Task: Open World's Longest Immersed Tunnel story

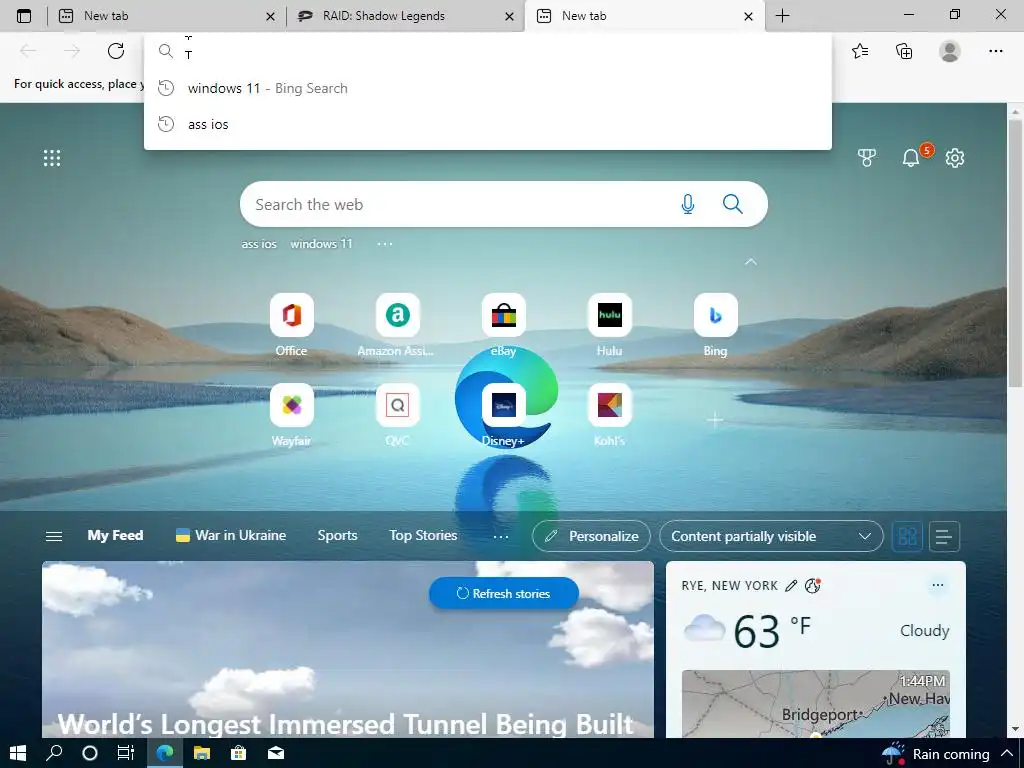Action: click(x=346, y=724)
